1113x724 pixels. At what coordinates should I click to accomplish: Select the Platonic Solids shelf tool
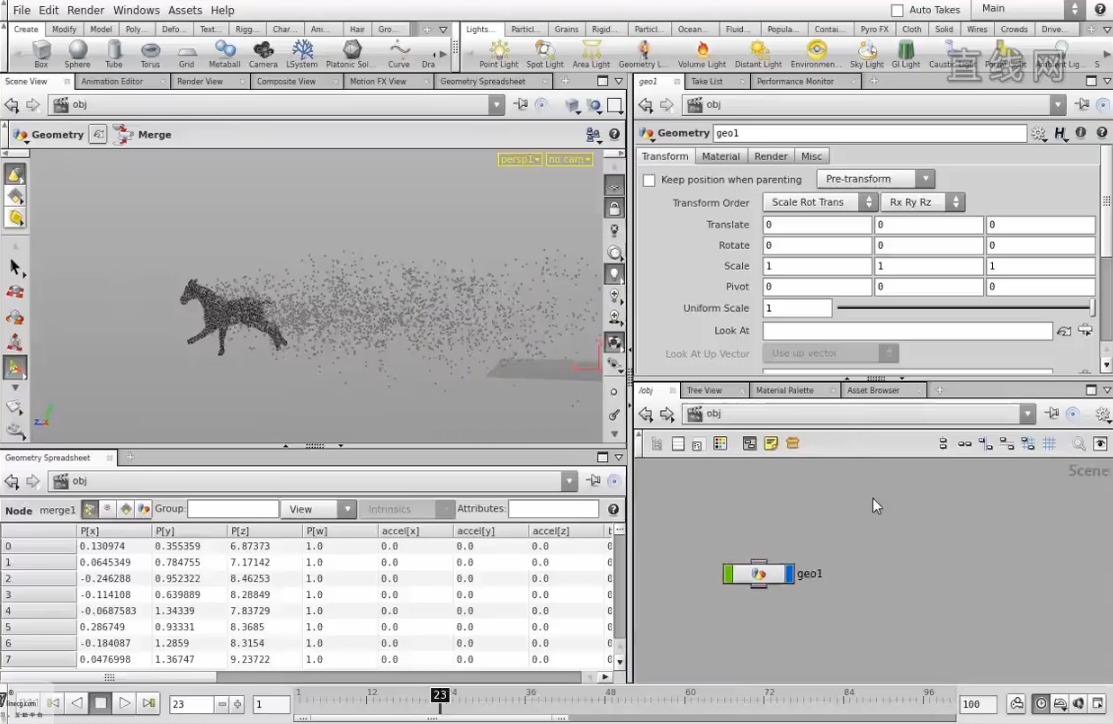point(351,53)
